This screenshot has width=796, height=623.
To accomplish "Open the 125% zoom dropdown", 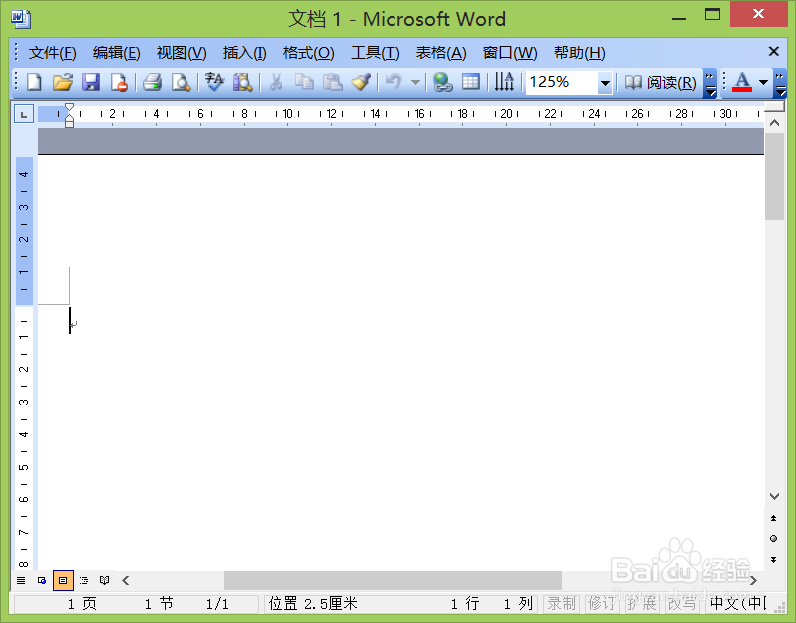I will click(605, 82).
